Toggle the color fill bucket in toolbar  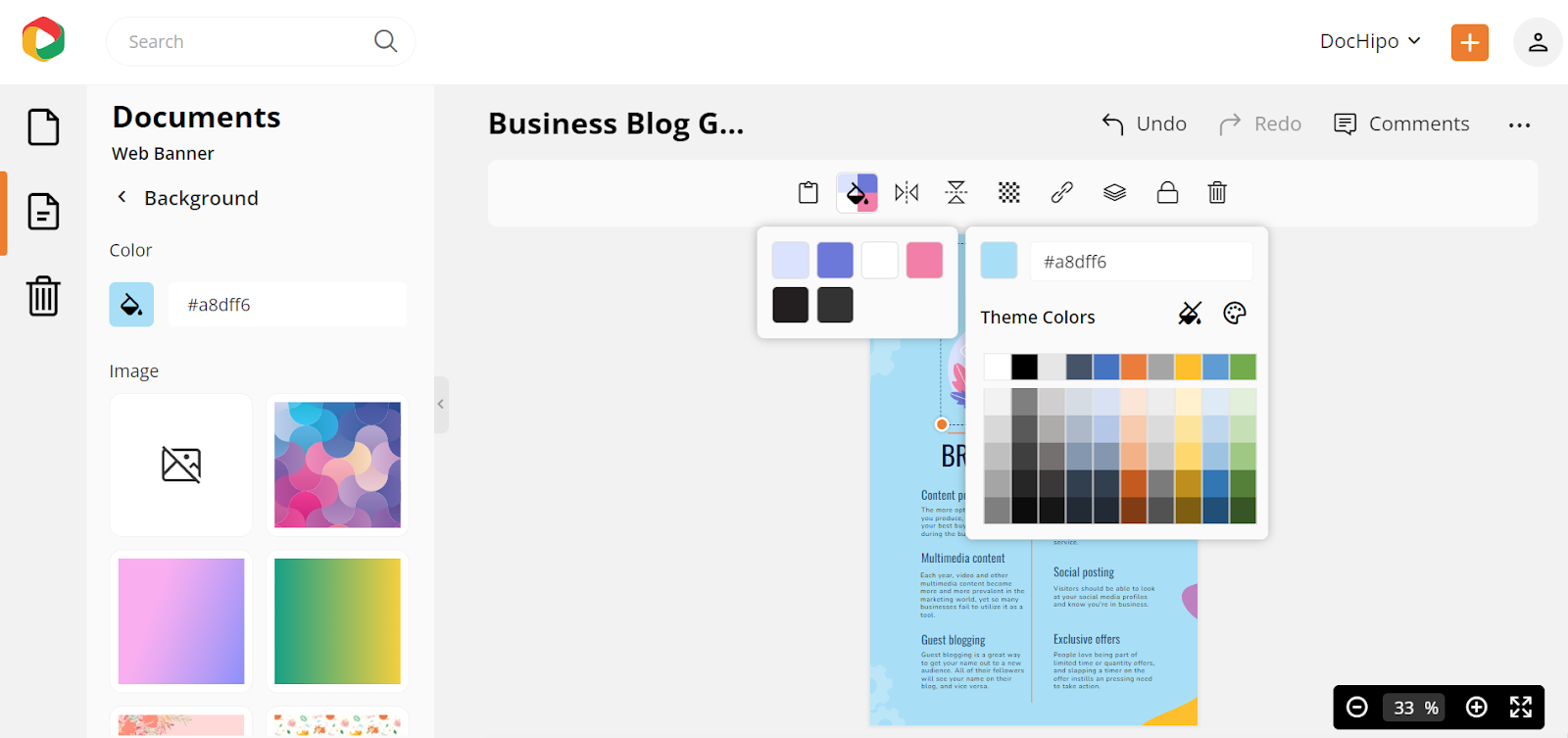click(x=857, y=193)
